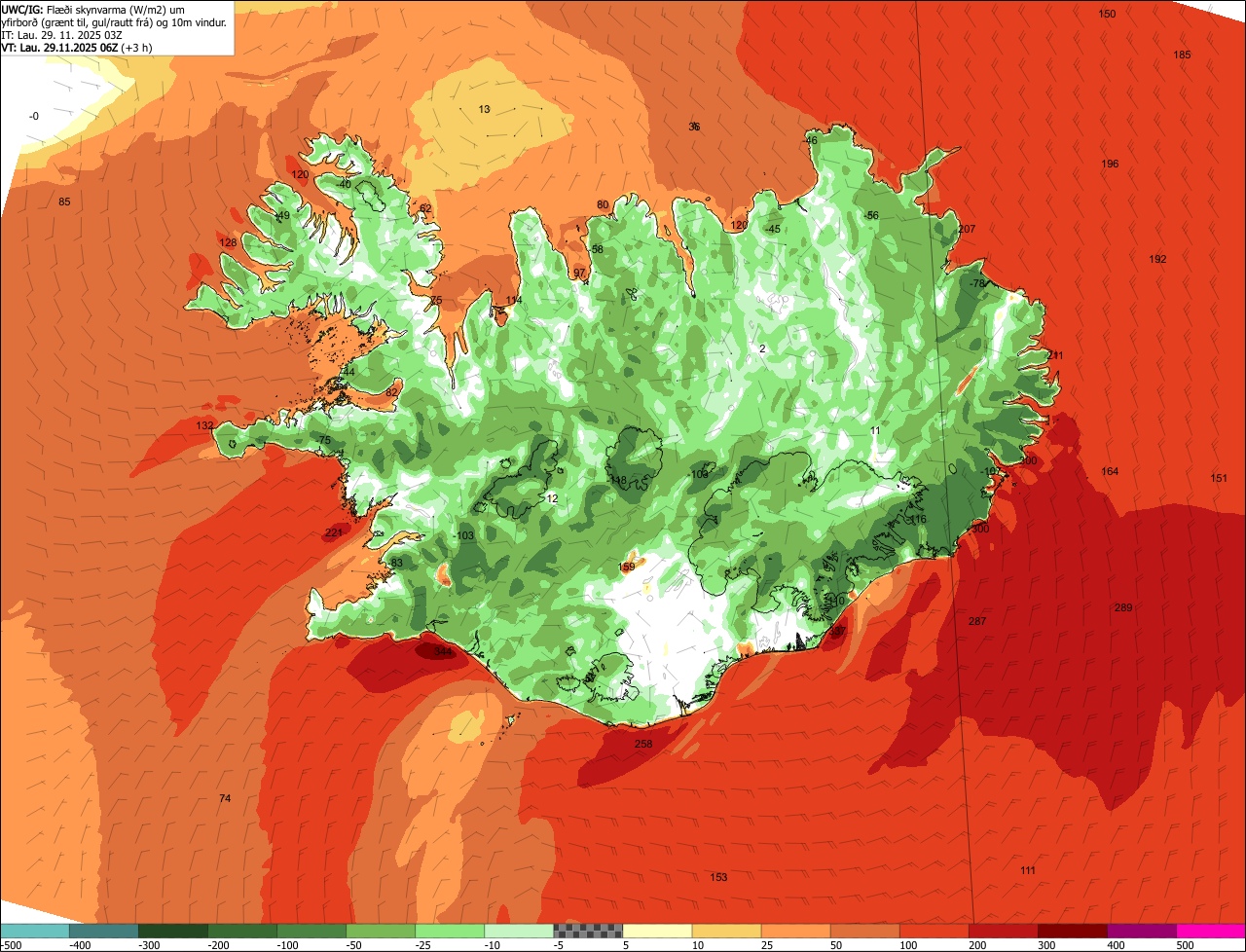Click the map value '97' on the north coast

point(579,273)
